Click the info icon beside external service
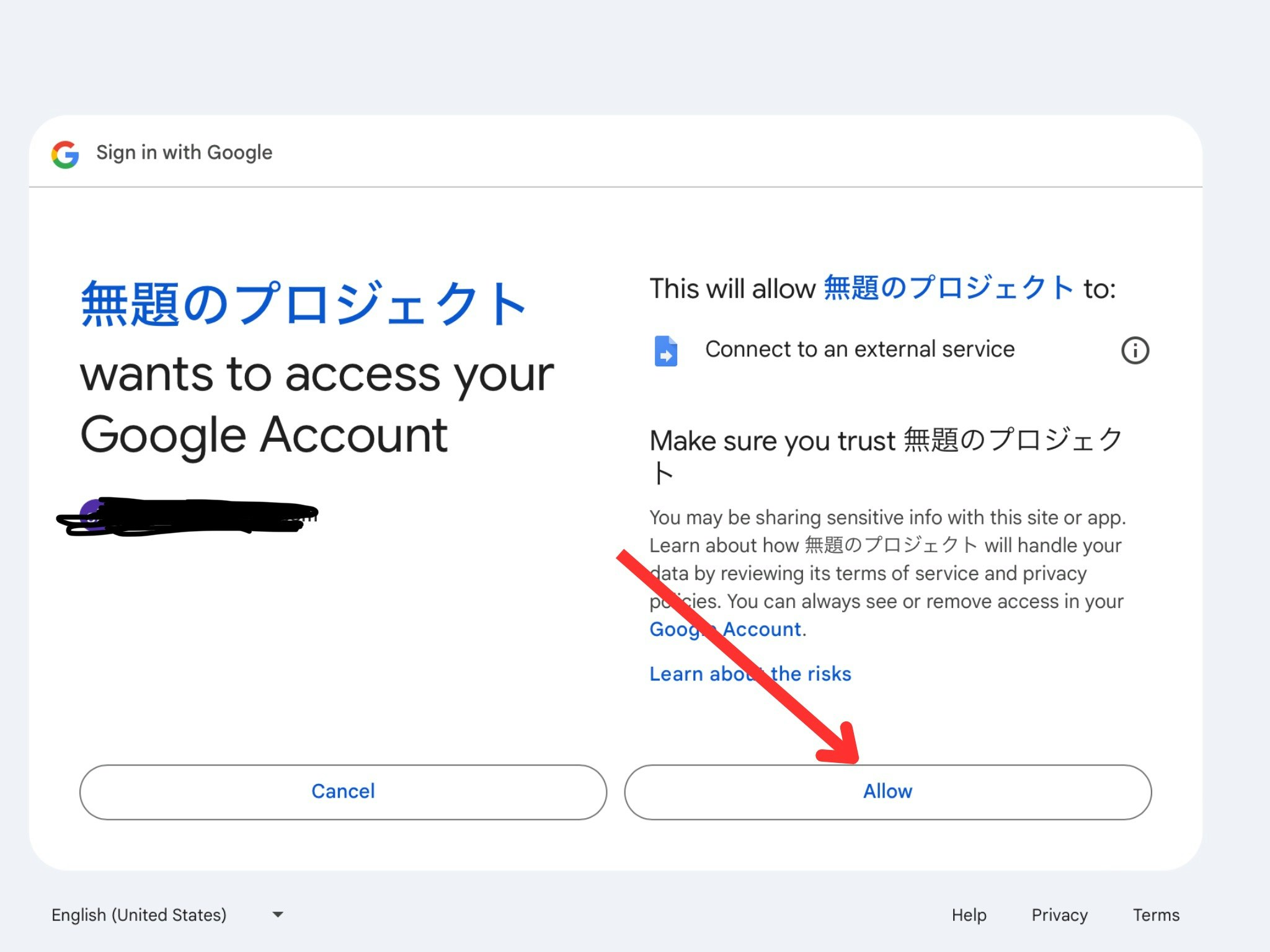The image size is (1270, 952). [1135, 351]
